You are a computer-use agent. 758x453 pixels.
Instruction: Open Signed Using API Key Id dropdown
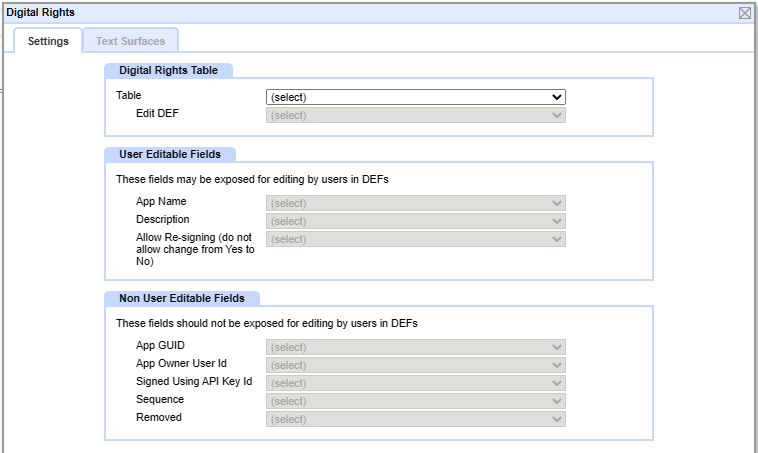coord(416,383)
